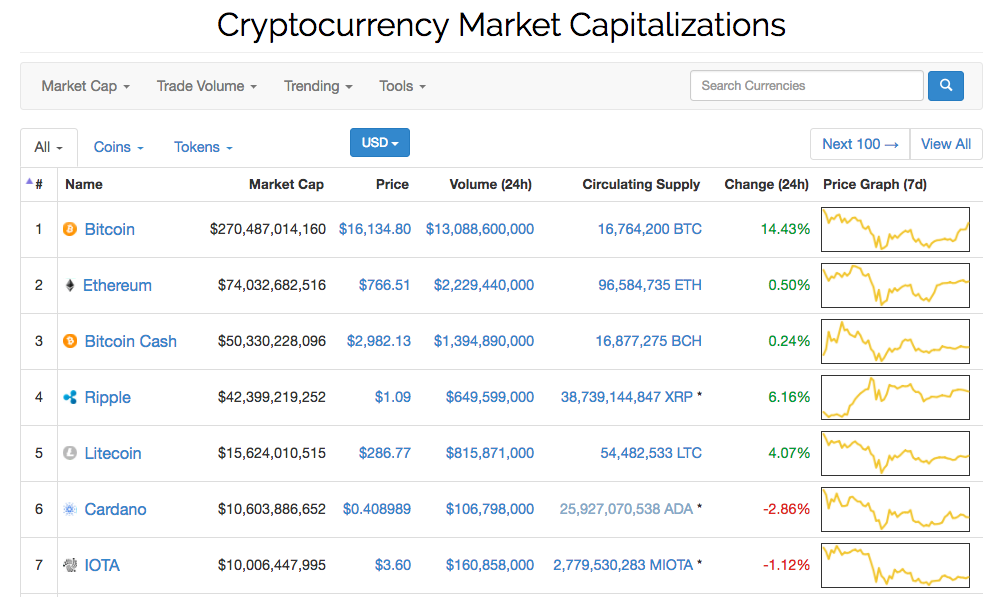Click the Cardano logo icon
Image resolution: width=992 pixels, height=597 pixels.
[70, 509]
